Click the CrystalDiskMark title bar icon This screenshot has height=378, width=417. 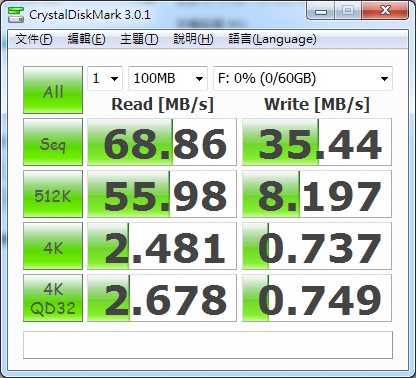16,15
